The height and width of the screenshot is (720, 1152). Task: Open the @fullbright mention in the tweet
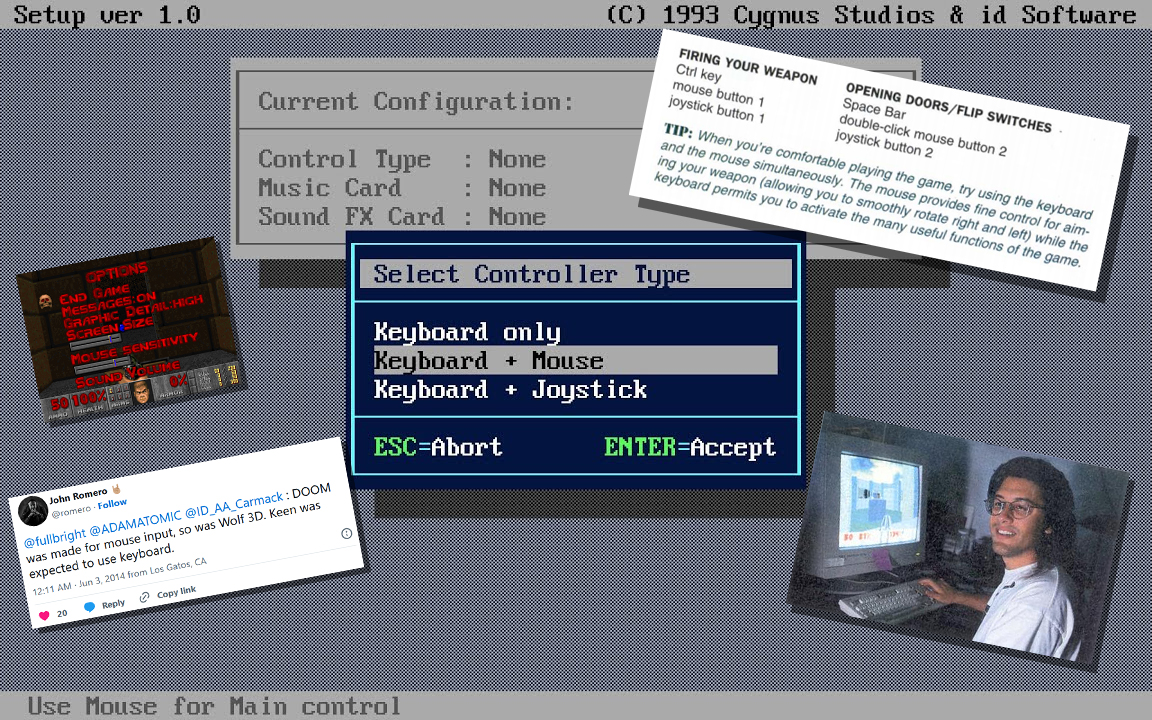(x=55, y=537)
